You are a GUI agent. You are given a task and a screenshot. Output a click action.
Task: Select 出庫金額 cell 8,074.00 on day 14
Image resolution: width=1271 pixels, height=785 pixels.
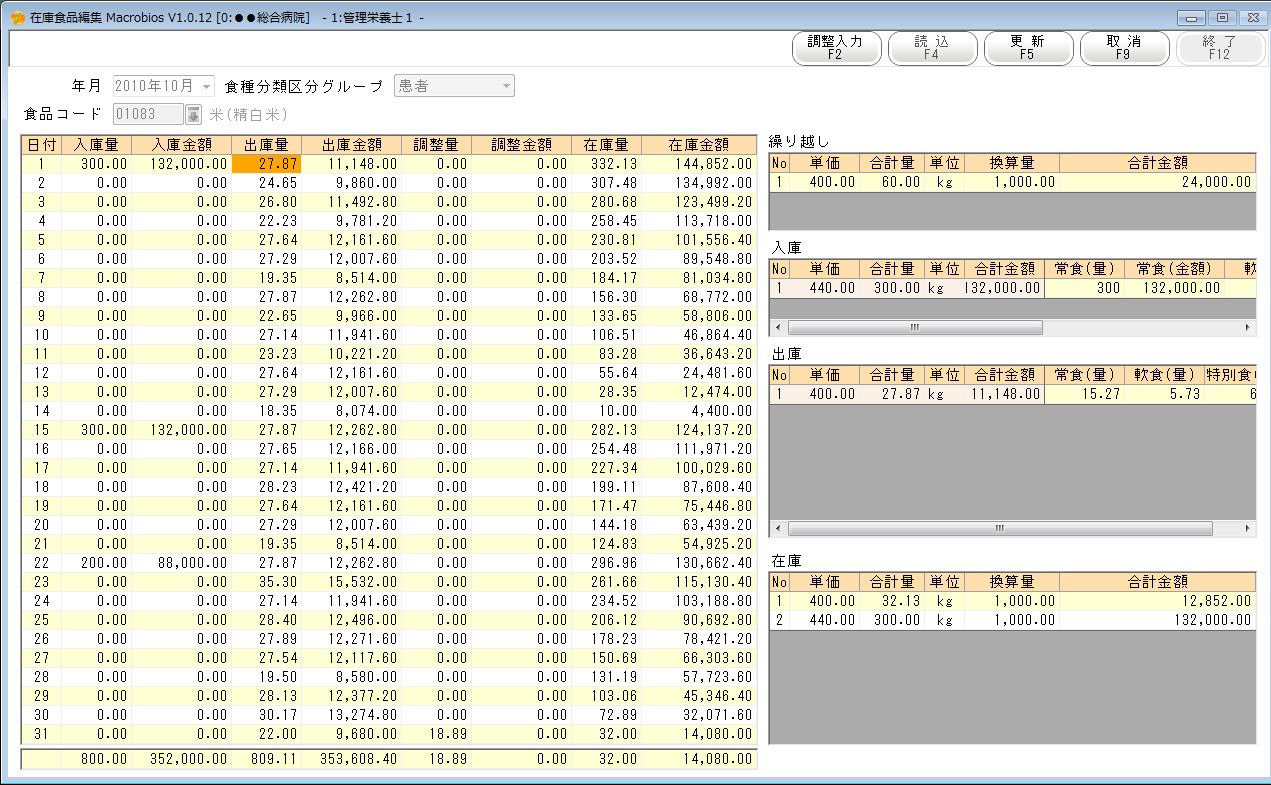(x=351, y=411)
